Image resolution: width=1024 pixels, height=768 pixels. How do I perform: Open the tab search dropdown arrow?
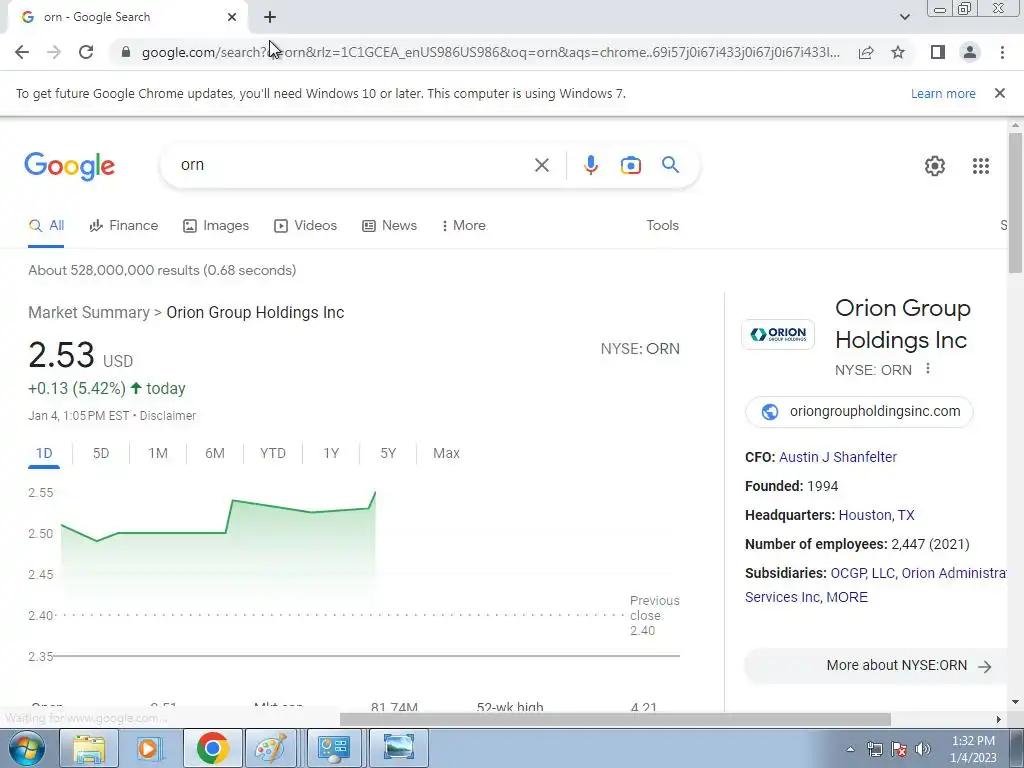point(904,17)
